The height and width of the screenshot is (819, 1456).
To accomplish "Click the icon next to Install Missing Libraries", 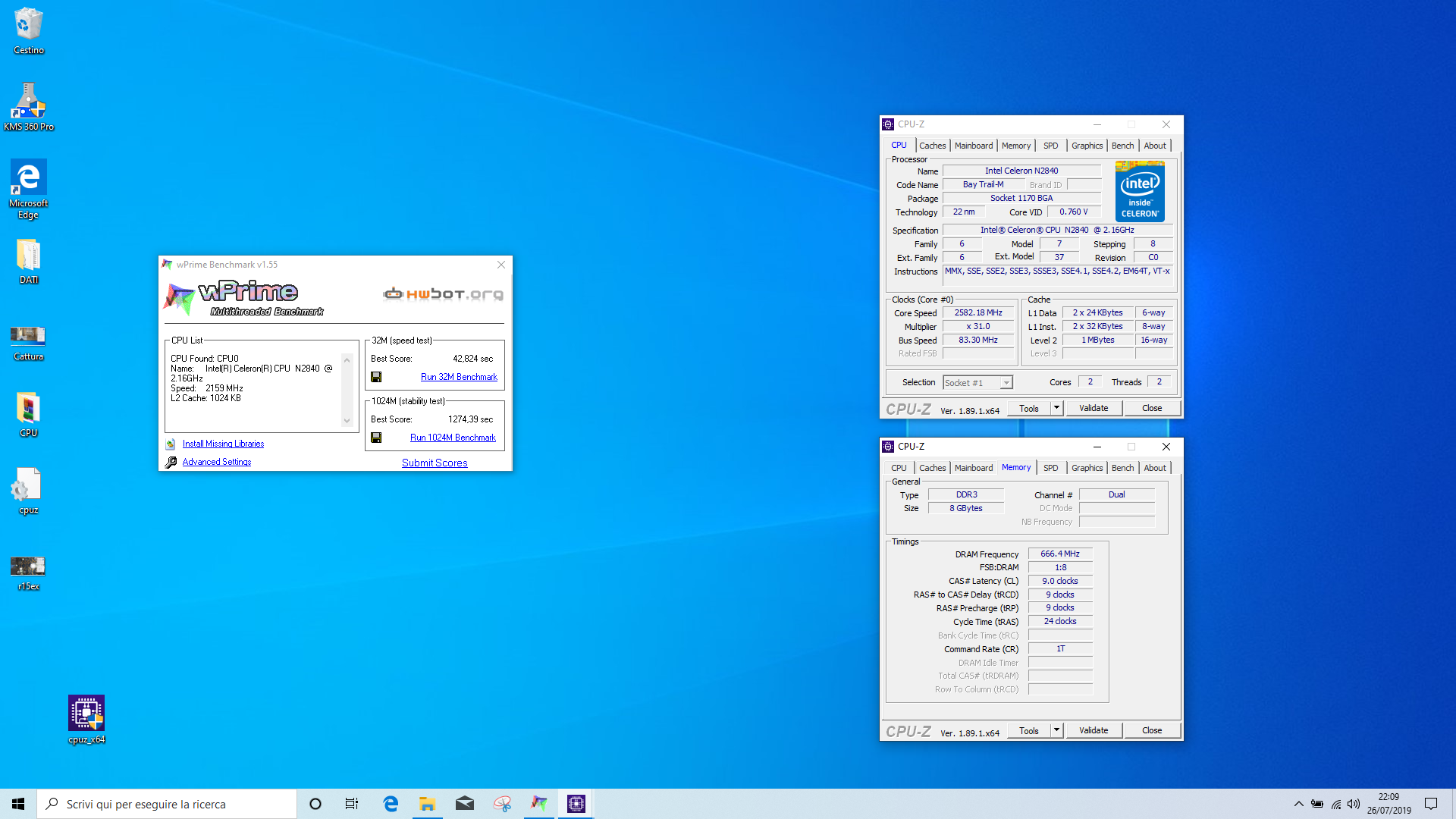I will click(x=171, y=444).
